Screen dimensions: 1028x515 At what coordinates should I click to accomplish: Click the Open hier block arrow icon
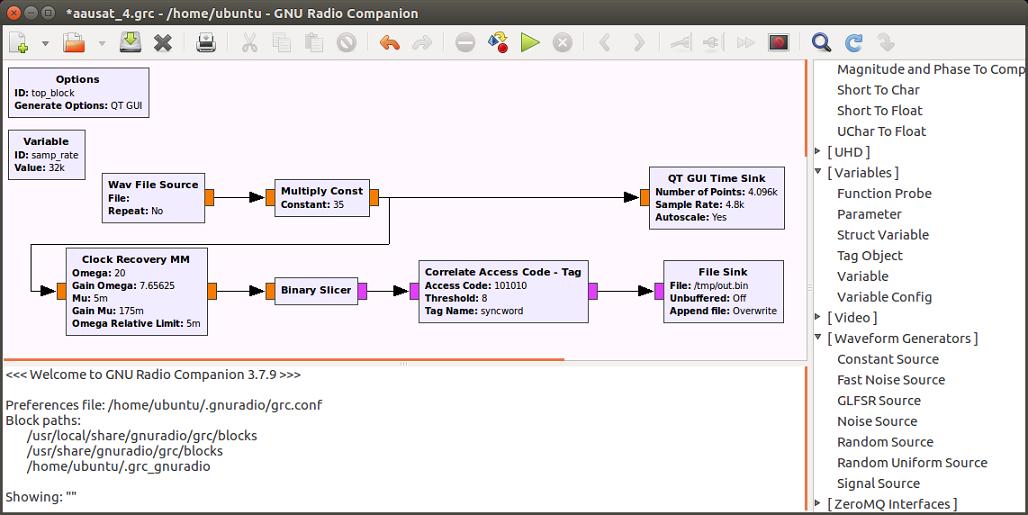[x=886, y=43]
